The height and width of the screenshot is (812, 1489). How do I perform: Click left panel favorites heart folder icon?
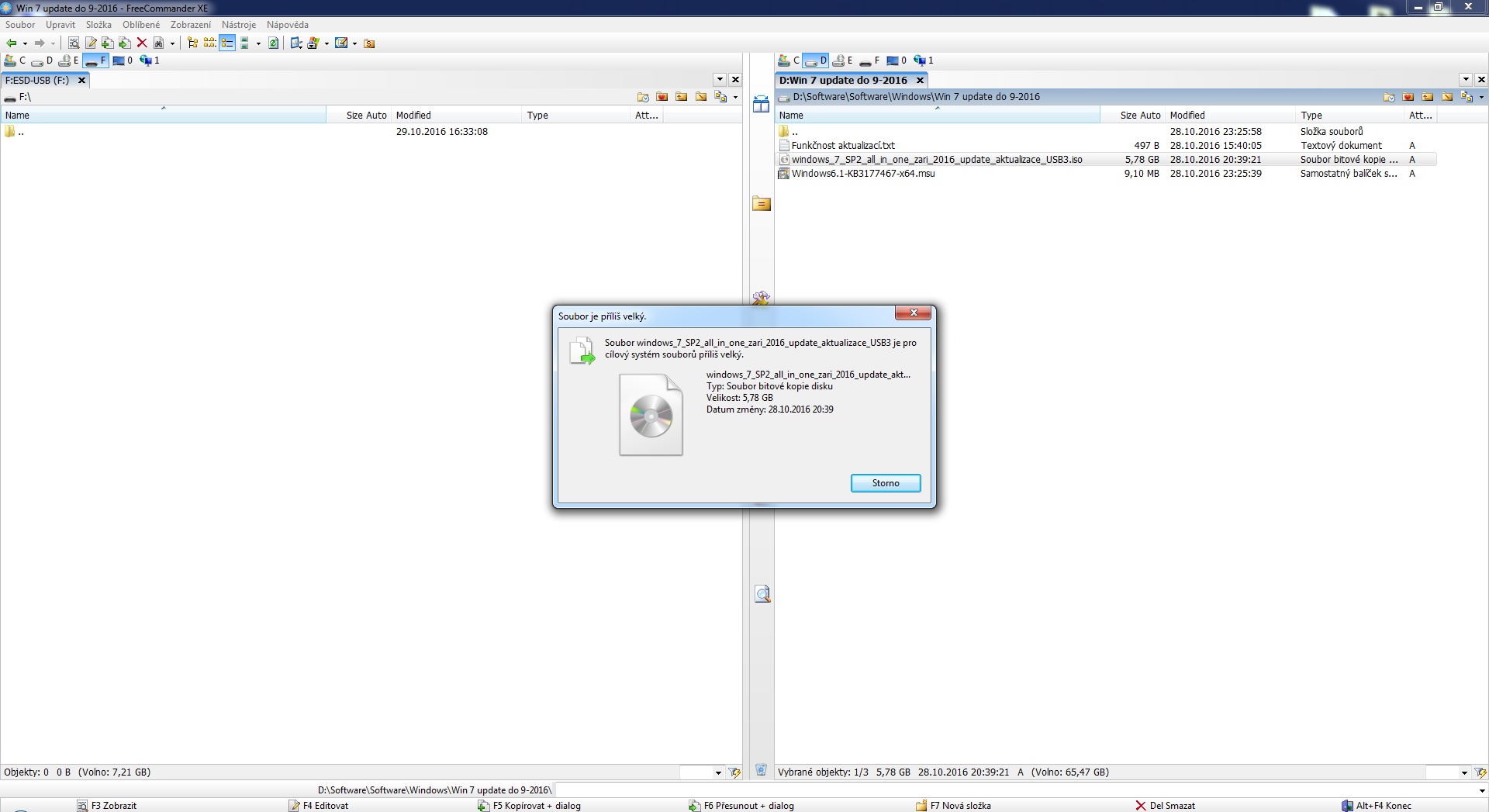[662, 97]
